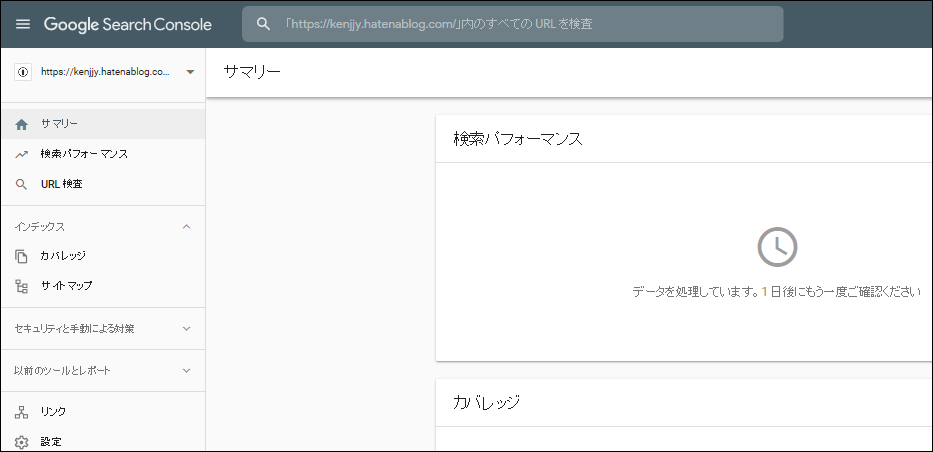Click the property icon beside kenjjy.hatenablog URL
This screenshot has width=933, height=452.
pyautogui.click(x=23, y=72)
